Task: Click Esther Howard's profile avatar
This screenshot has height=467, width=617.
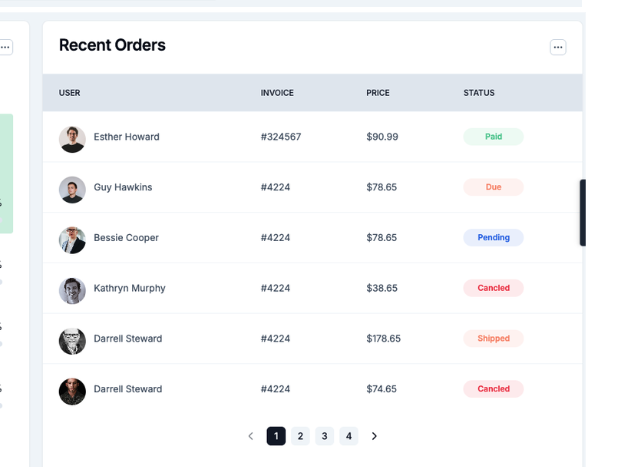Action: pyautogui.click(x=72, y=138)
